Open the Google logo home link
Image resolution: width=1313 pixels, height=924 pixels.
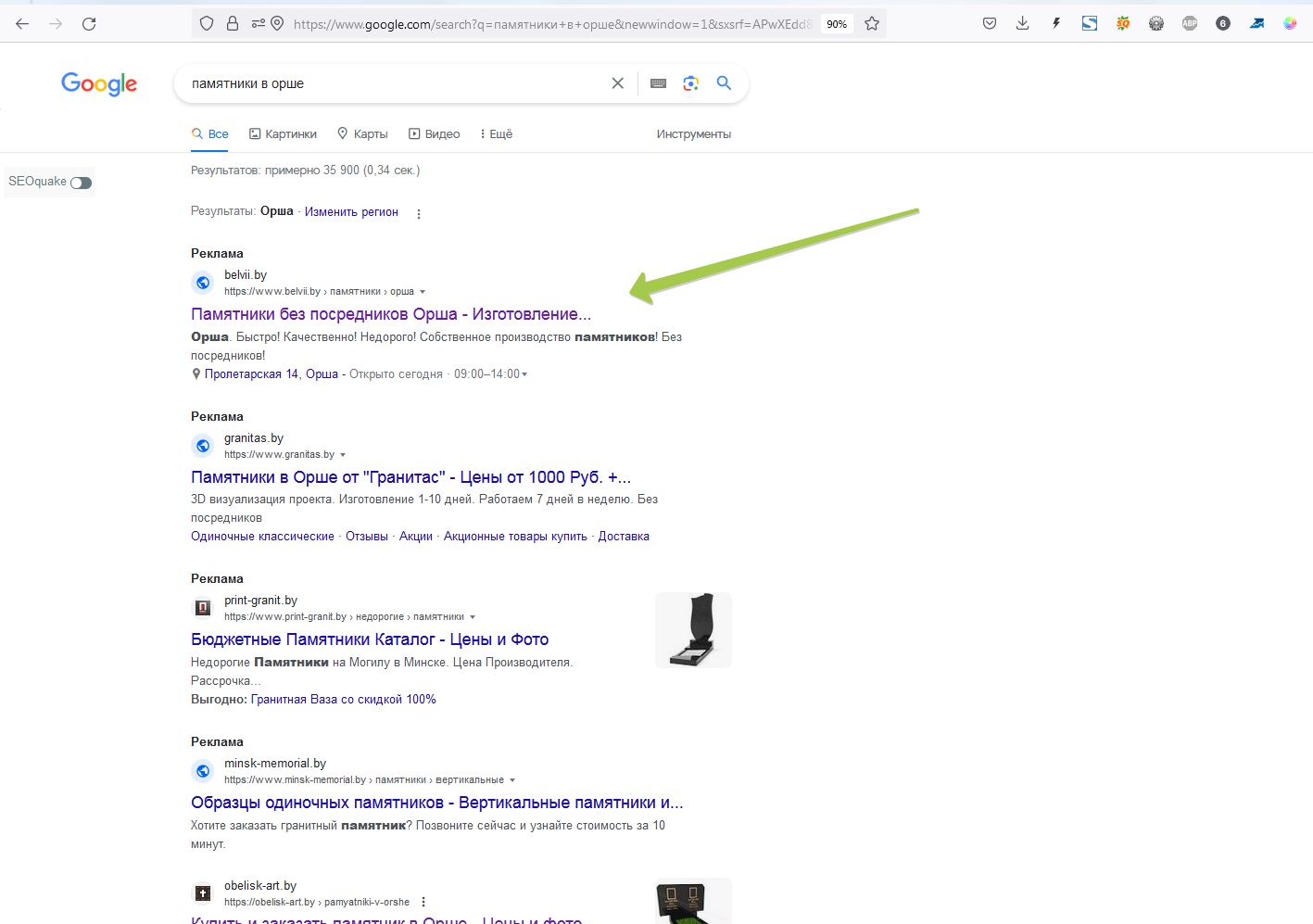click(x=99, y=84)
